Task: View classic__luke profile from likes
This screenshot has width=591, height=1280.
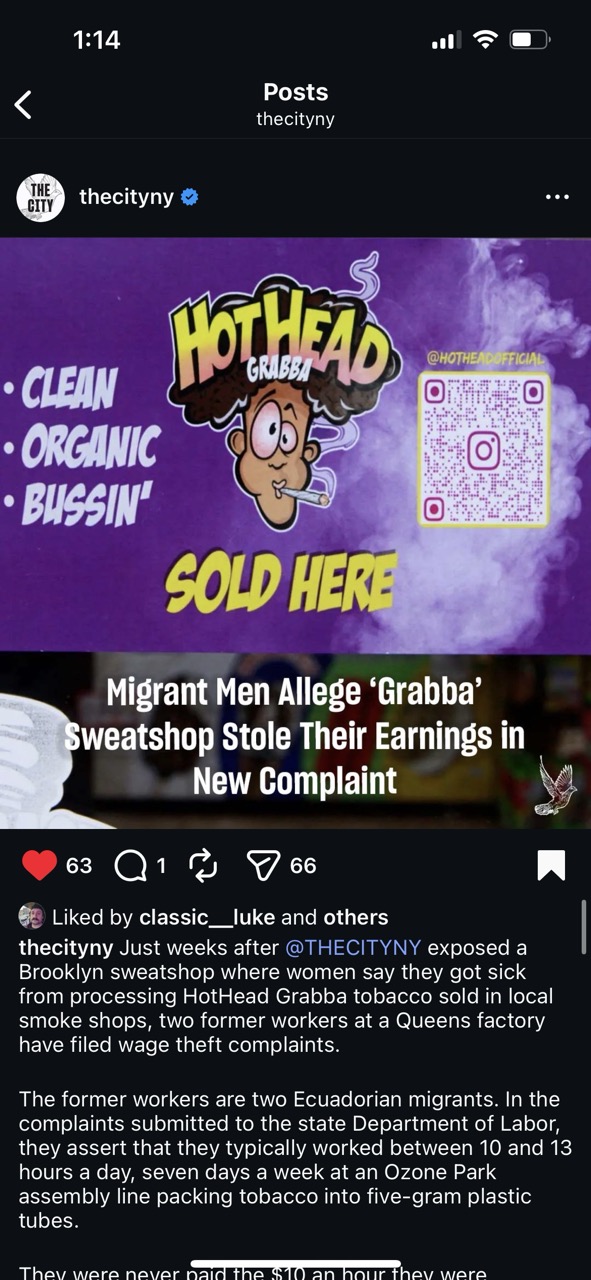Action: point(207,918)
